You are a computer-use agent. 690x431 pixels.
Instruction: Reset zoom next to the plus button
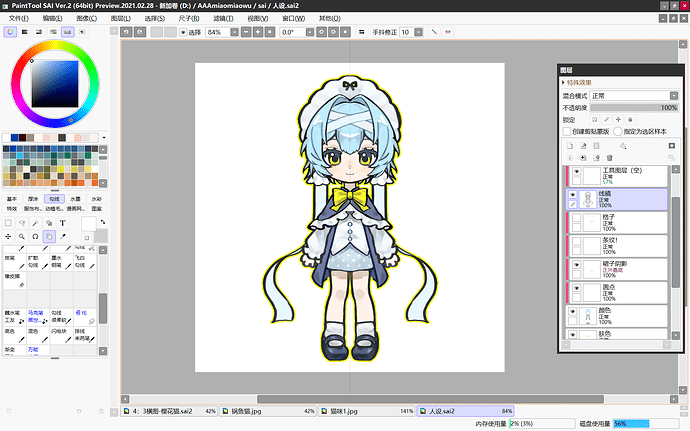click(270, 32)
